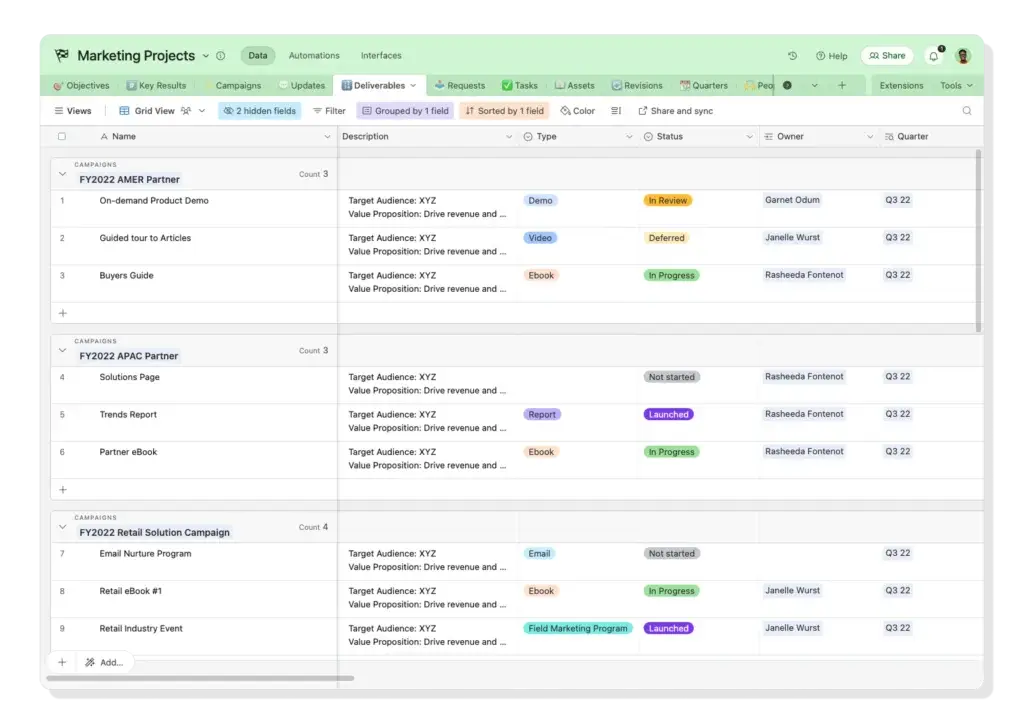Click the Share button
Viewport: 1024px width, 724px height.
[x=887, y=55]
